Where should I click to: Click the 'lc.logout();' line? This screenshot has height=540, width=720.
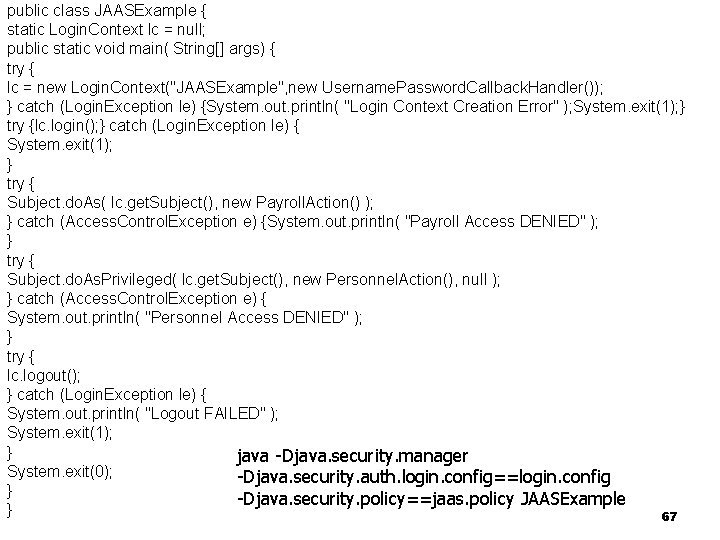pos(44,376)
